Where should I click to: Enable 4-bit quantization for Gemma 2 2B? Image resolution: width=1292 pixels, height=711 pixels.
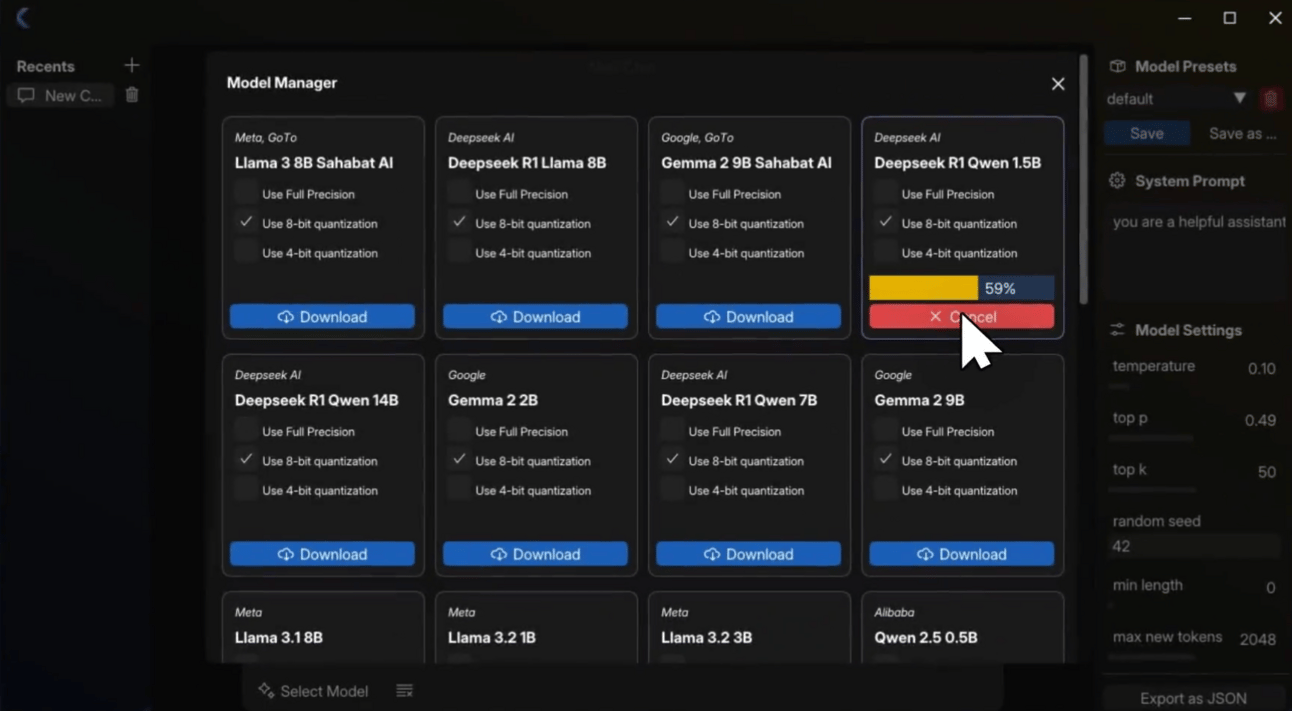(x=458, y=489)
